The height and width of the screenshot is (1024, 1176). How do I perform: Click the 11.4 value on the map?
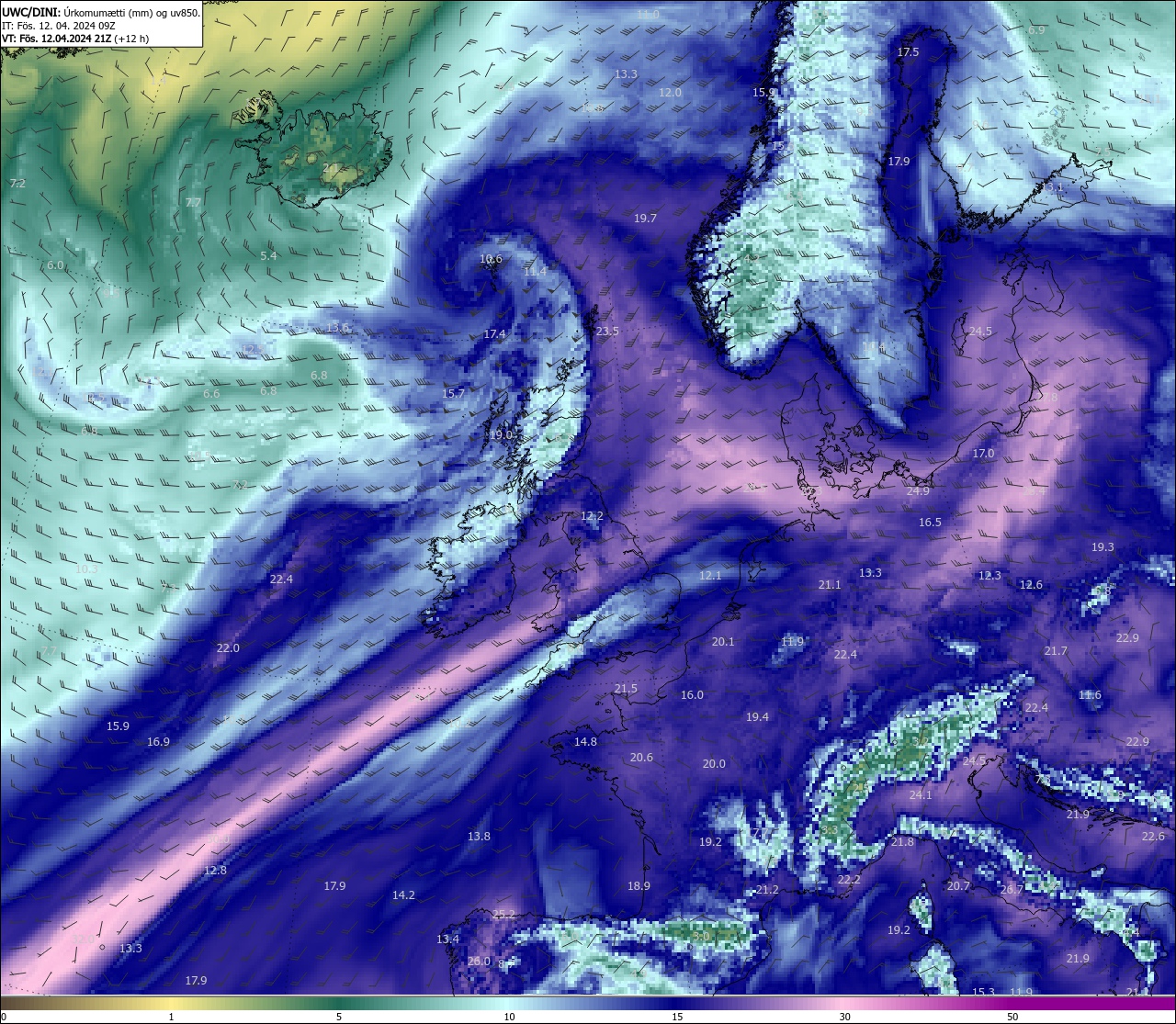point(535,272)
